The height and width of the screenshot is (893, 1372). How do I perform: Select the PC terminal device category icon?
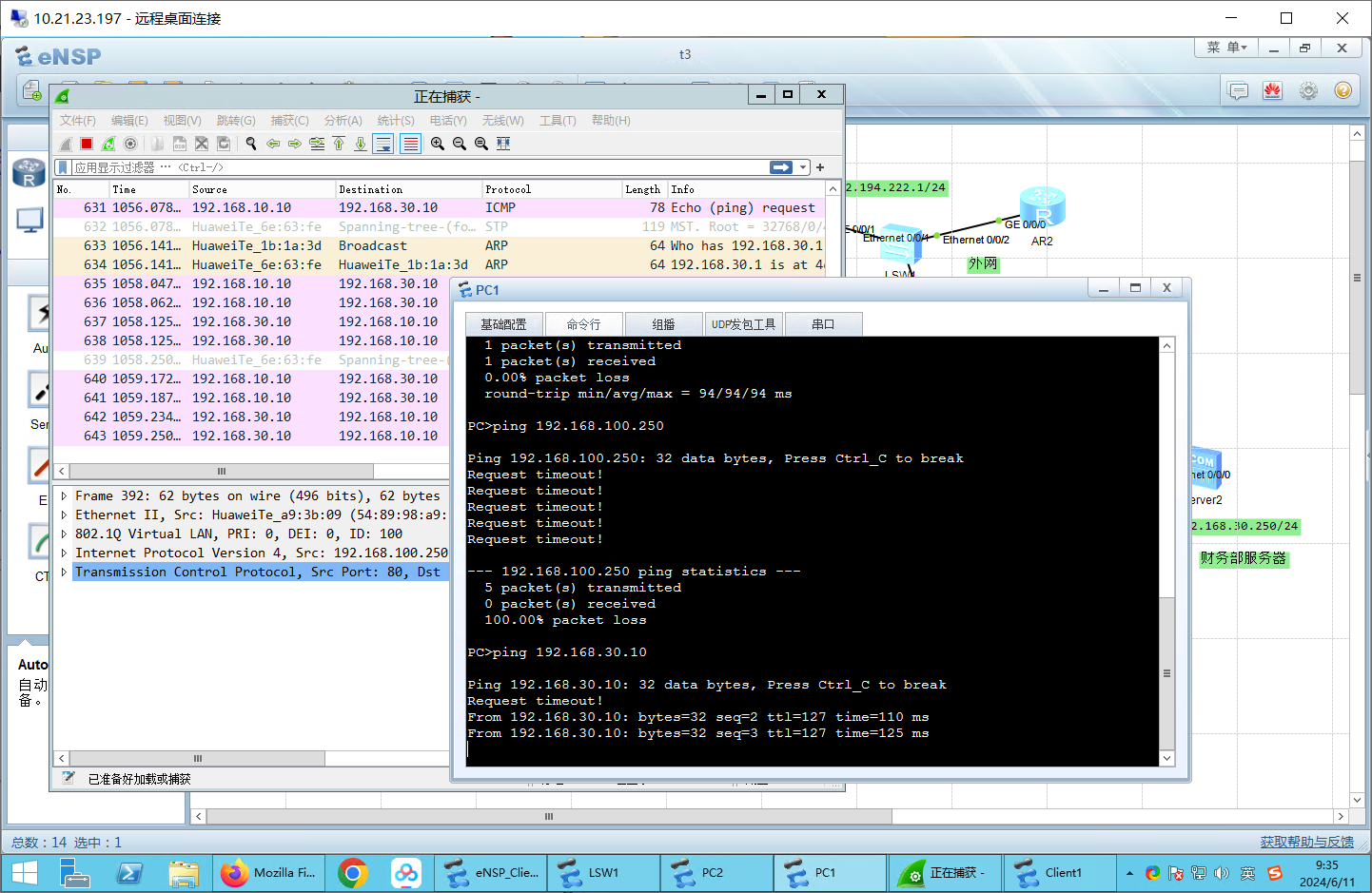point(29,221)
